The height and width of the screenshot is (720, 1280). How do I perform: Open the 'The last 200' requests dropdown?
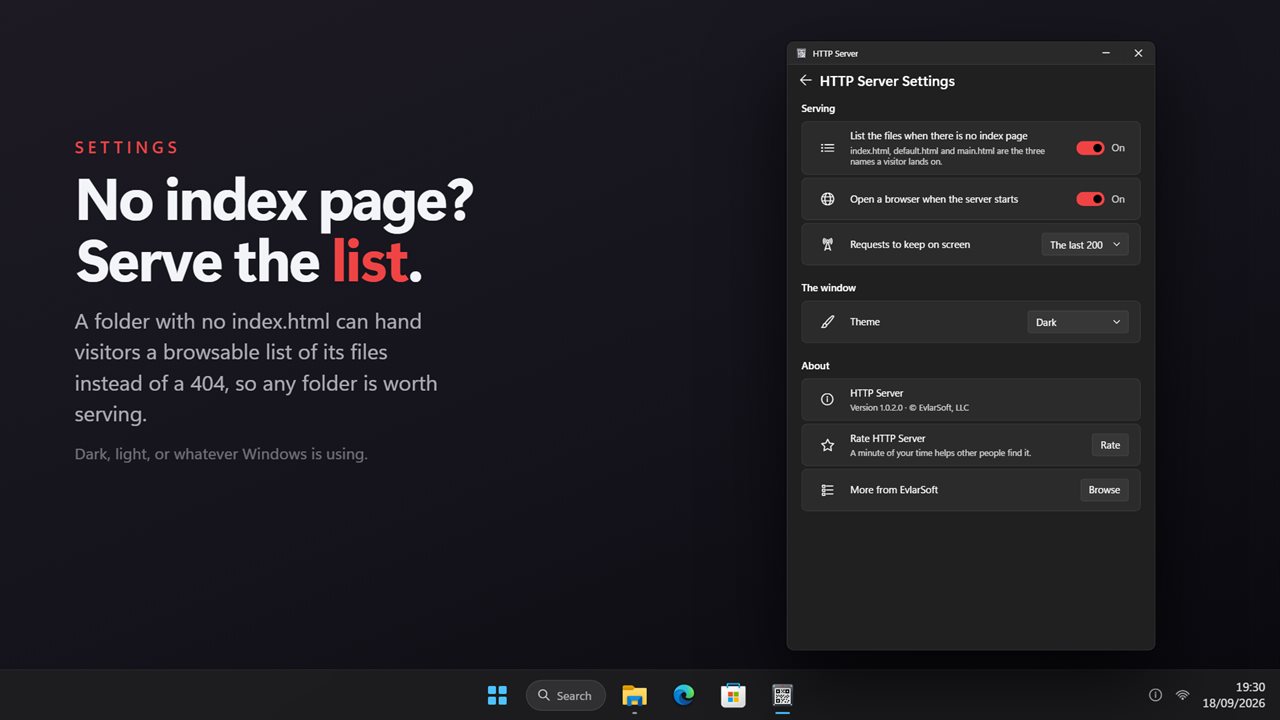[x=1085, y=245]
